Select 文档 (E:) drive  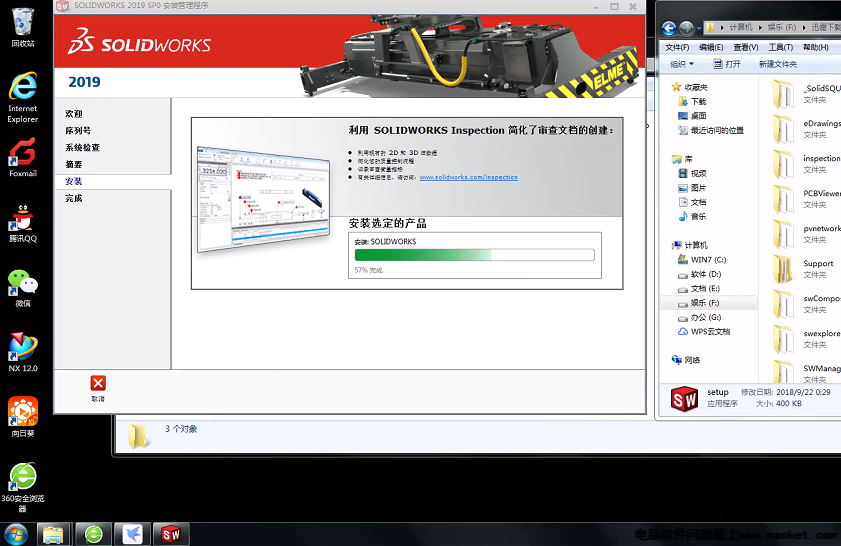coord(699,289)
